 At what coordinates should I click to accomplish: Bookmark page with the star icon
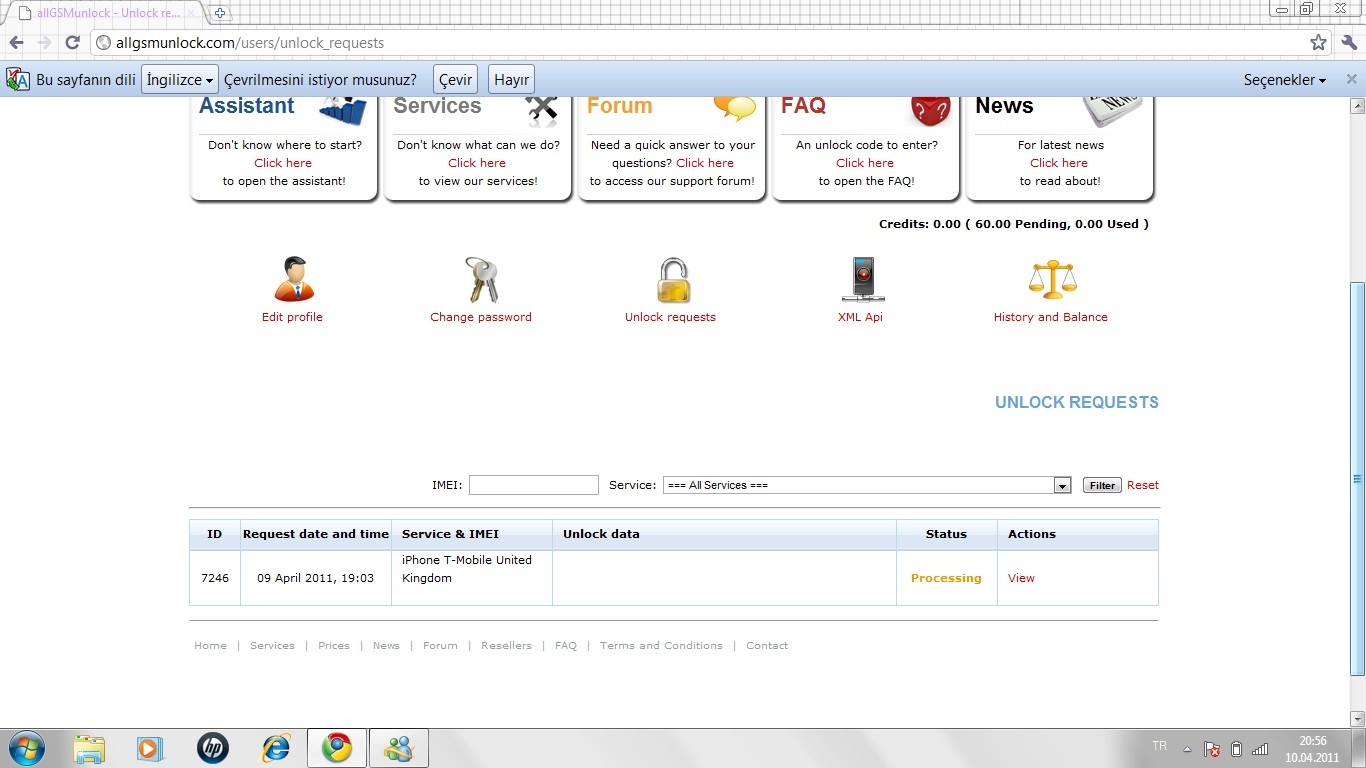point(1318,43)
